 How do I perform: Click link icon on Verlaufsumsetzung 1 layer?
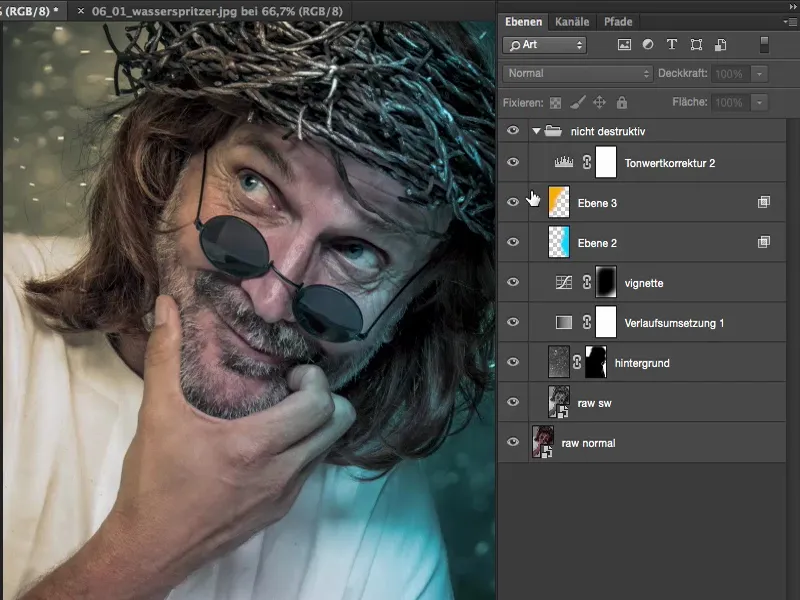(587, 322)
